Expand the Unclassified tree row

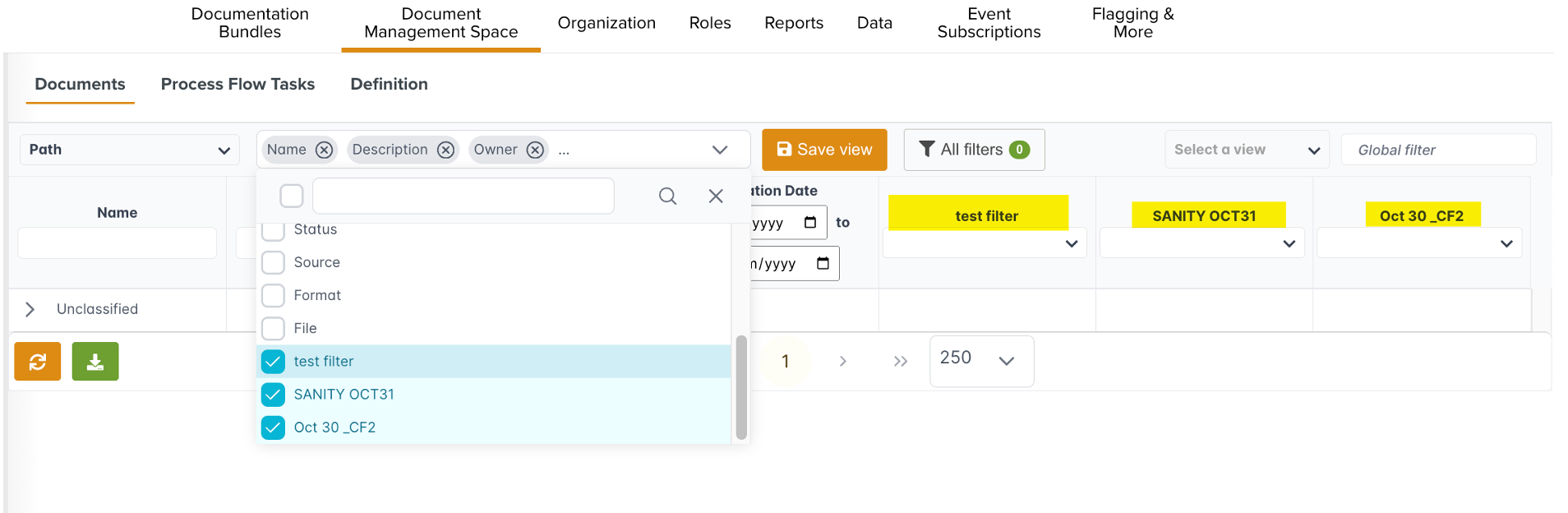point(30,309)
